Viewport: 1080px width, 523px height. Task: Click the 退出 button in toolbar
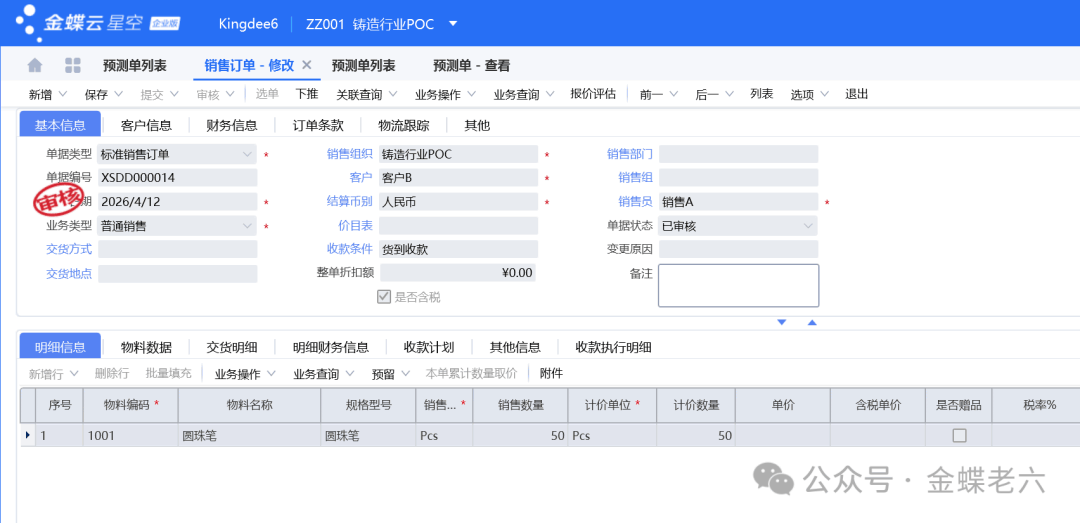tap(857, 94)
